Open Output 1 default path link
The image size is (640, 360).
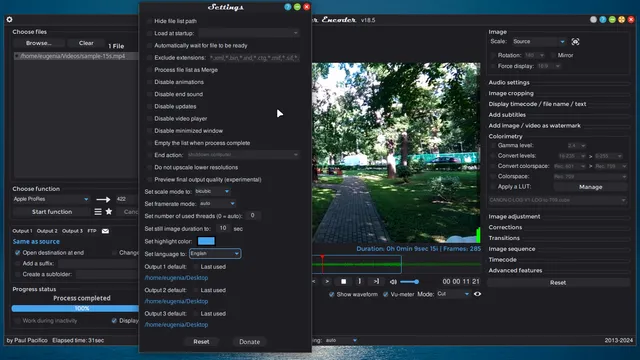[x=176, y=278]
